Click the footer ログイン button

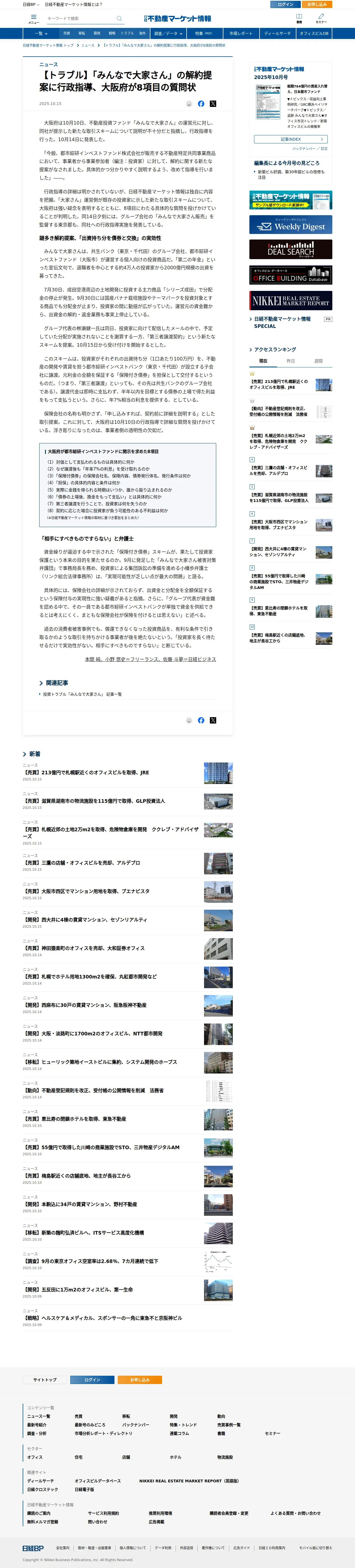click(93, 1380)
